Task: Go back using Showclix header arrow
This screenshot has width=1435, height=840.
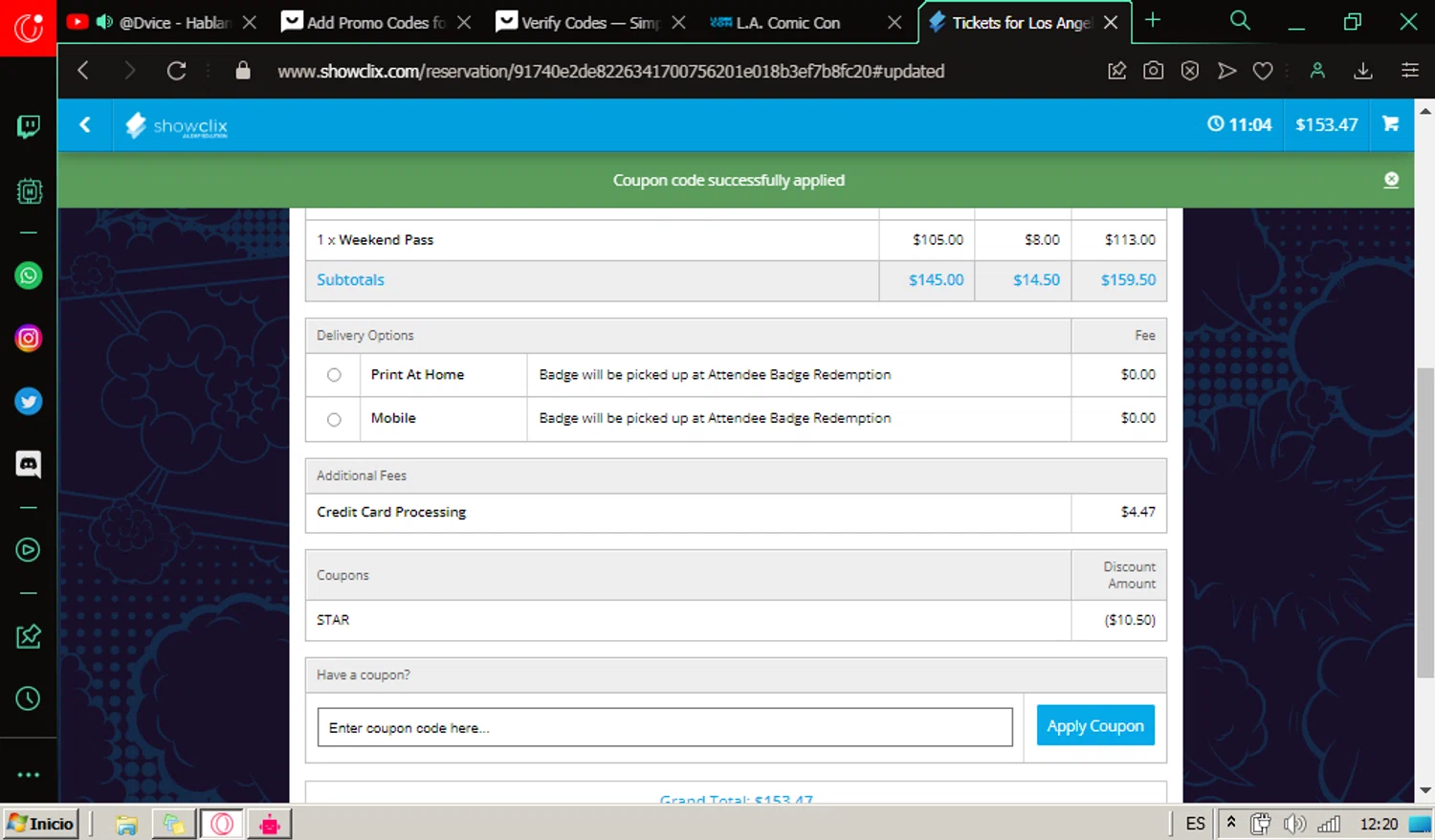Action: click(85, 124)
